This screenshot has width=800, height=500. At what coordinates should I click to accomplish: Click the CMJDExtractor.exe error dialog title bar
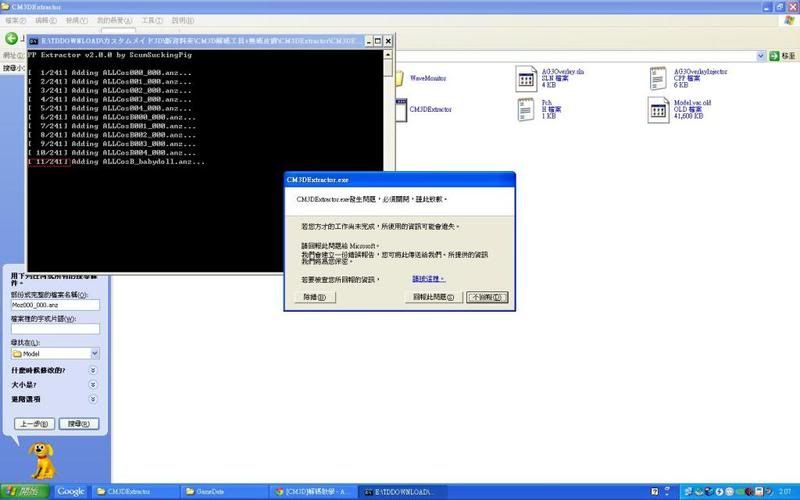(x=399, y=180)
